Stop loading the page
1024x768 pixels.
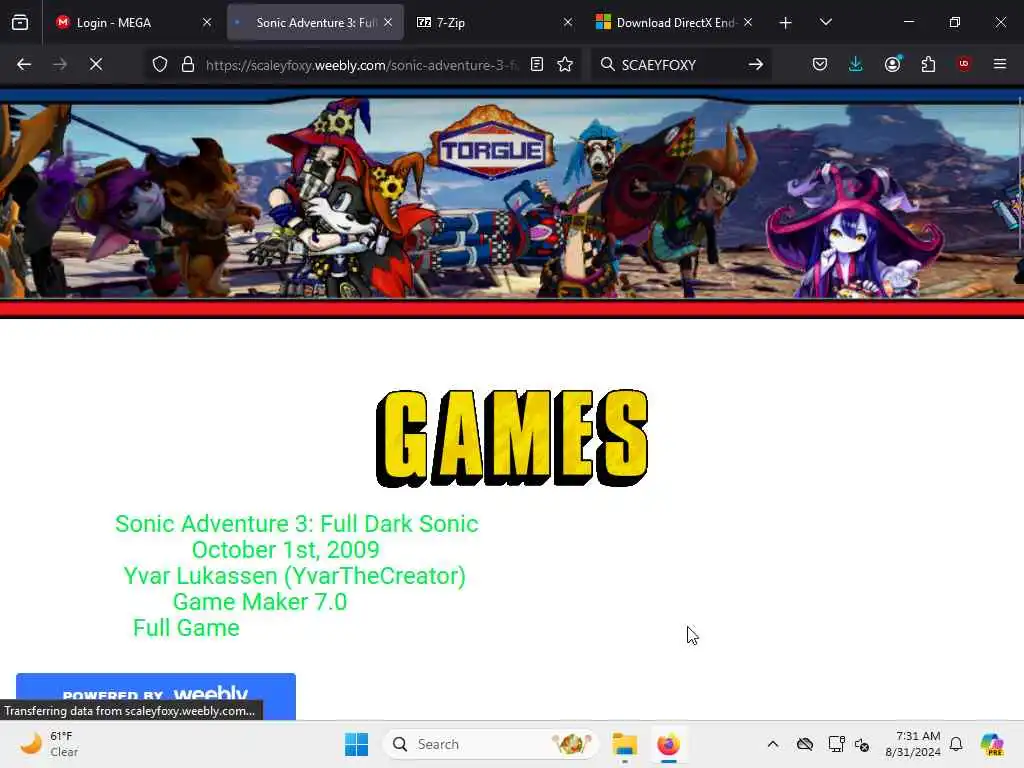pyautogui.click(x=96, y=64)
